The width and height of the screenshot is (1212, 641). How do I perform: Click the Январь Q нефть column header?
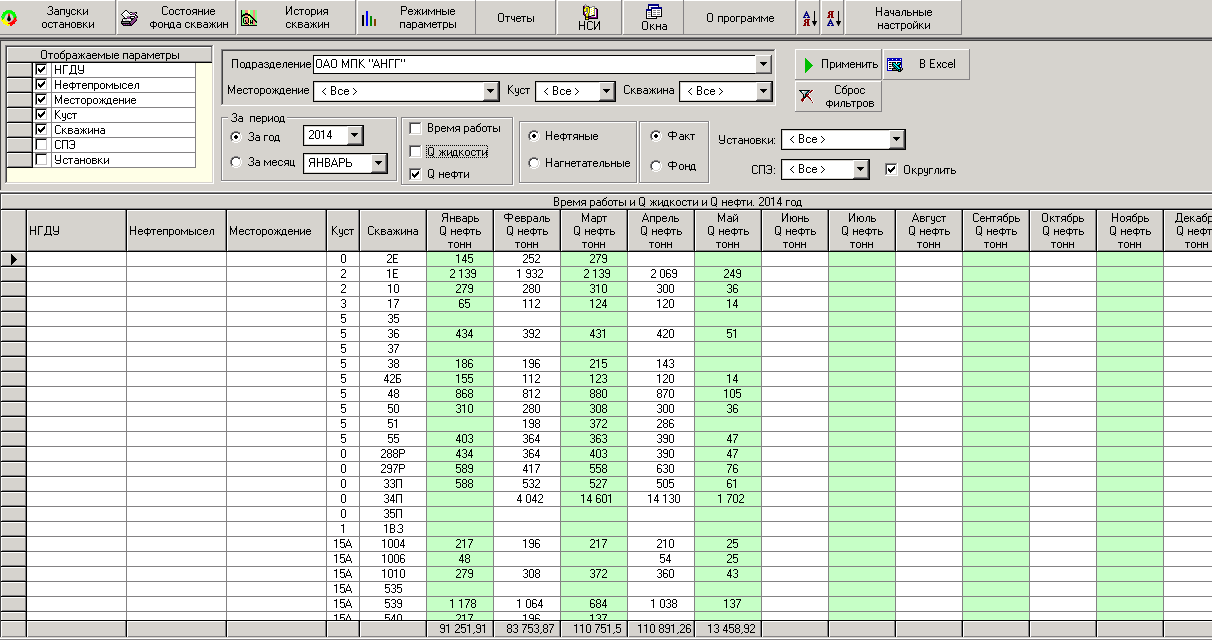click(x=459, y=231)
